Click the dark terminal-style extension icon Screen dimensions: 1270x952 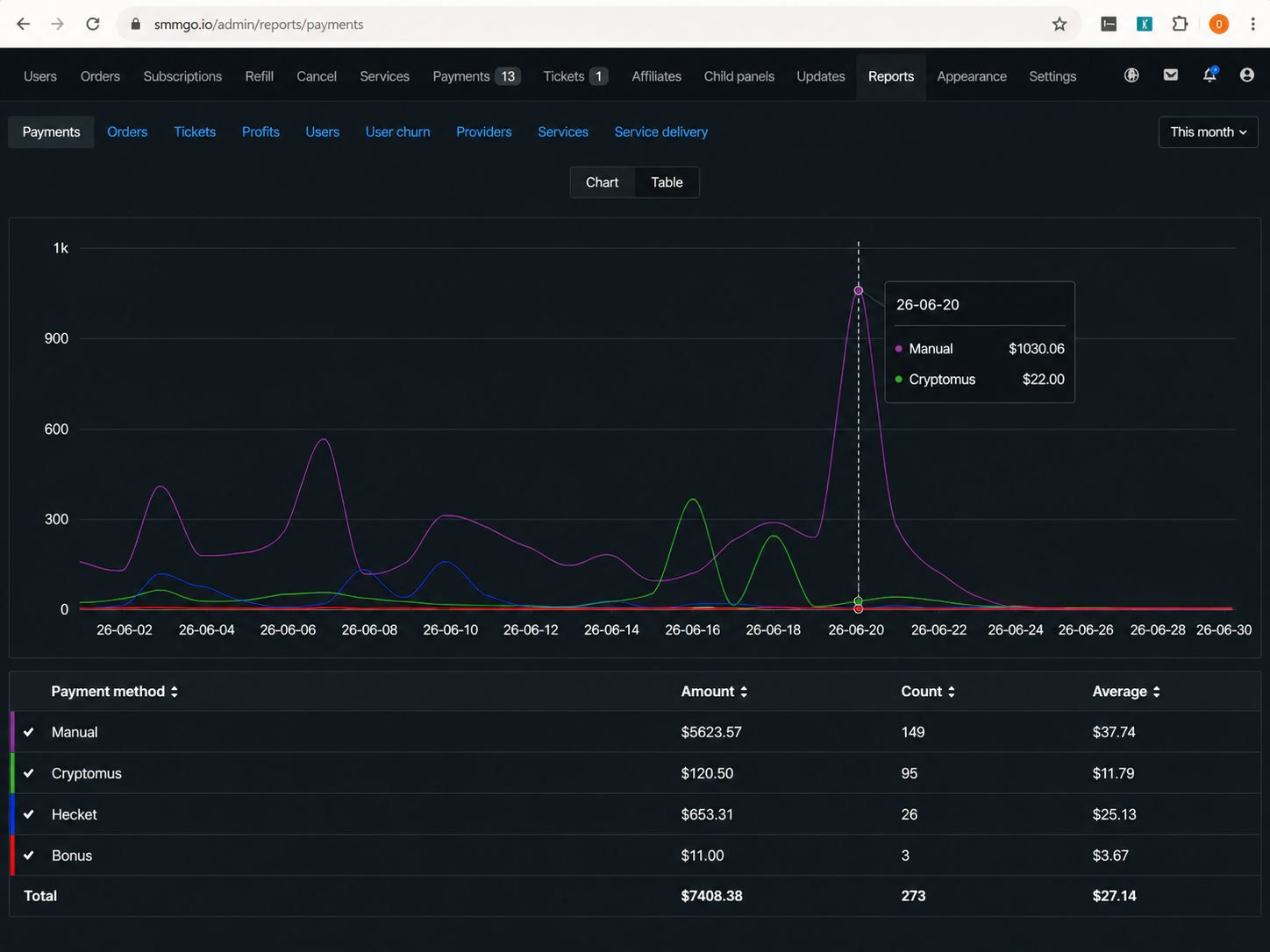(1109, 24)
